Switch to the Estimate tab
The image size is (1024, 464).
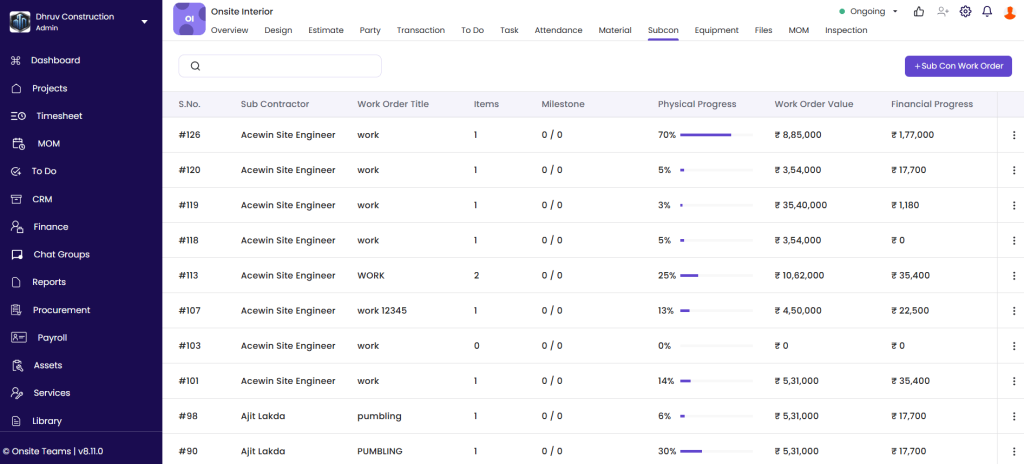point(326,30)
